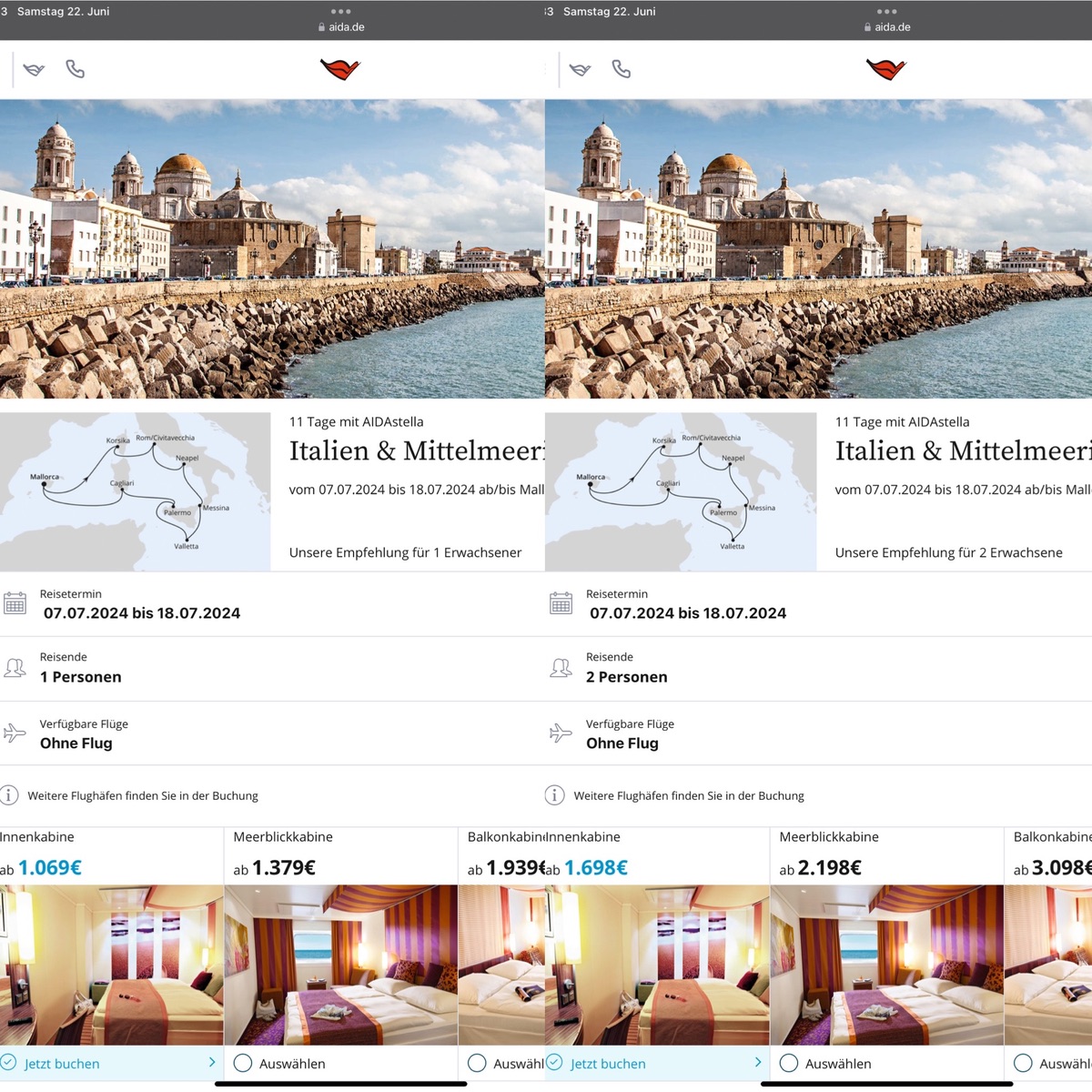Click 'Unsere Empfehlung für 1 Erwachsener' text
The image size is (1092, 1092).
(x=406, y=552)
